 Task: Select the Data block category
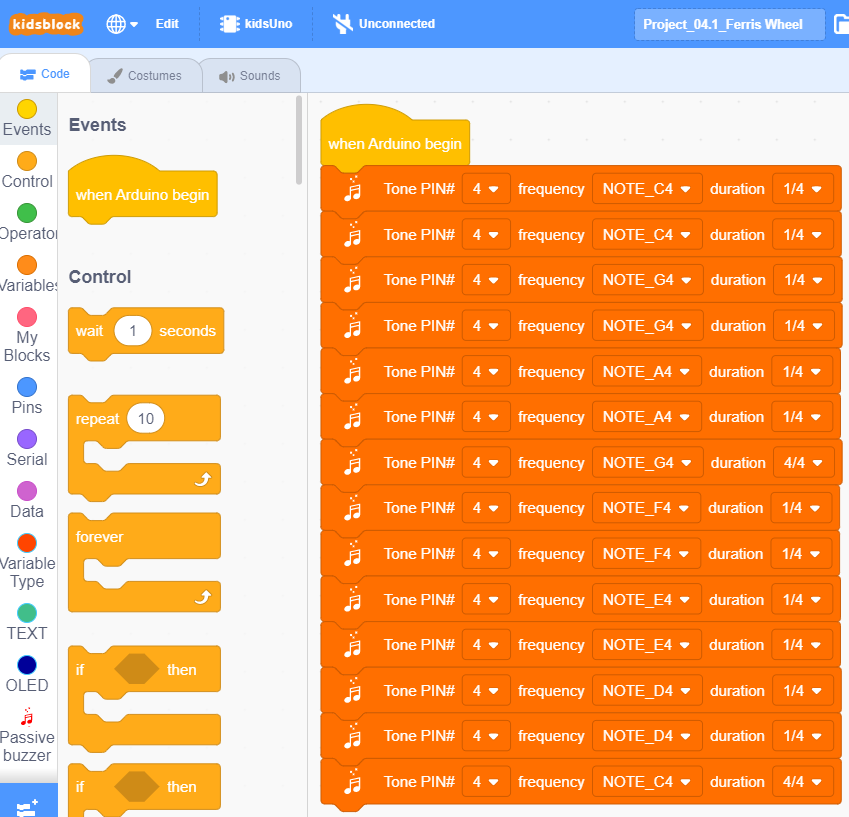coord(27,500)
